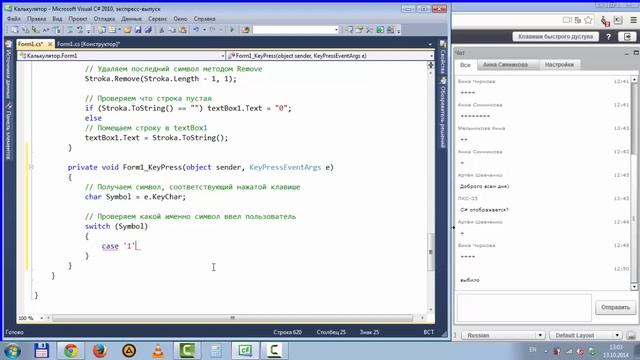Open Firefox from the taskbar
The width and height of the screenshot is (640, 360).
tap(100, 351)
